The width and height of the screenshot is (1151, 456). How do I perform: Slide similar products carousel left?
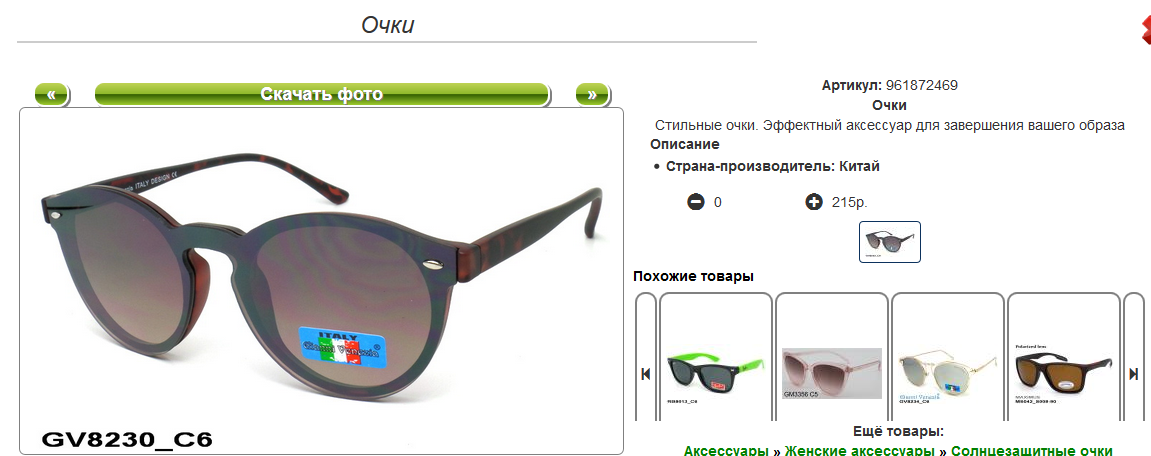646,374
